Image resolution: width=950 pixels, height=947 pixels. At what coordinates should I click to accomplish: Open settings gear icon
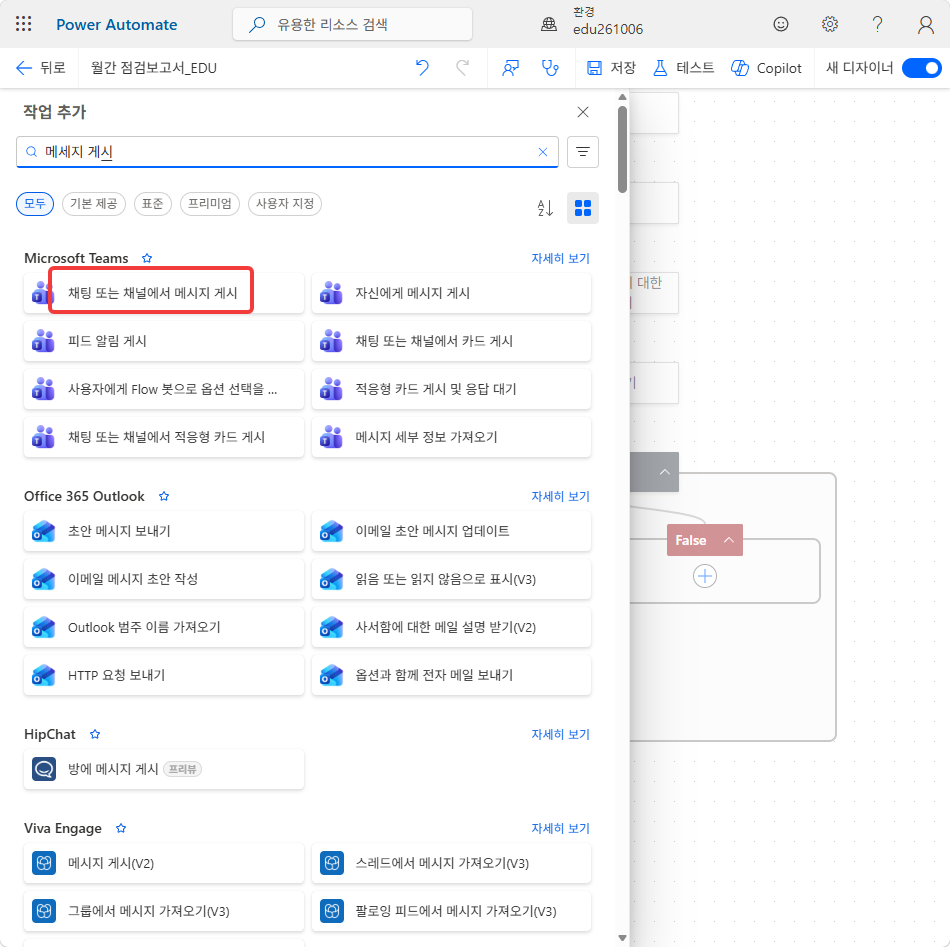click(x=829, y=24)
